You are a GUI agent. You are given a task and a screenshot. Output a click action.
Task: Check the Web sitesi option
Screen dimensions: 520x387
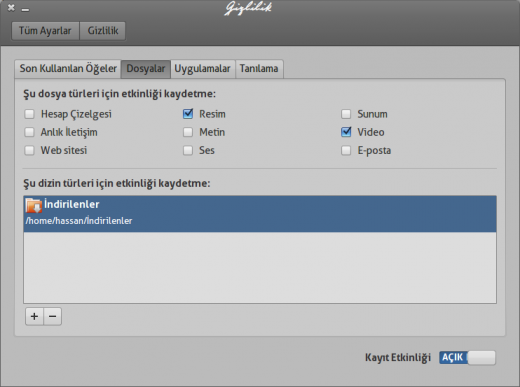click(29, 150)
